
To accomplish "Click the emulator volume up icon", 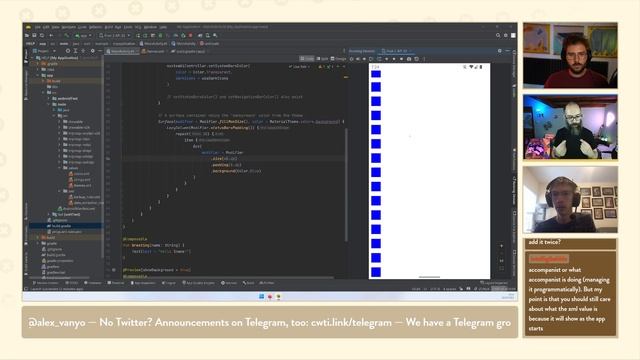I will (x=358, y=59).
